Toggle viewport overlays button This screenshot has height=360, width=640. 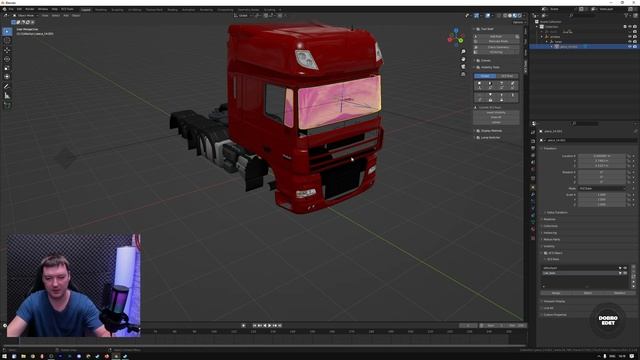(488, 16)
